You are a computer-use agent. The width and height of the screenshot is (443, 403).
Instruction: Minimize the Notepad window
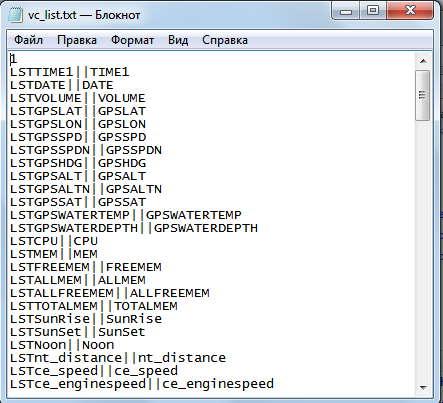tap(346, 11)
